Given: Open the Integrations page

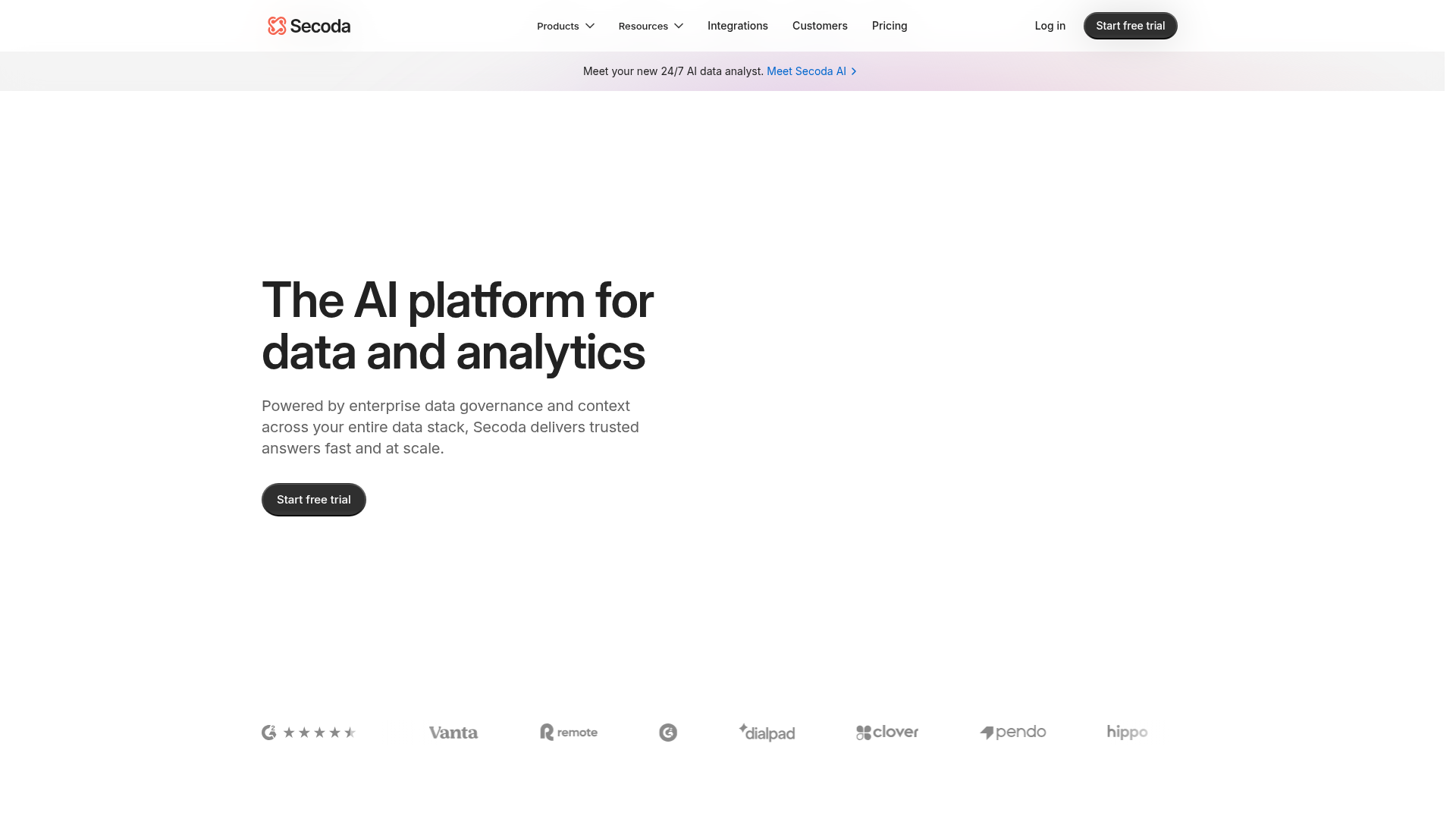Looking at the screenshot, I should 737,25.
